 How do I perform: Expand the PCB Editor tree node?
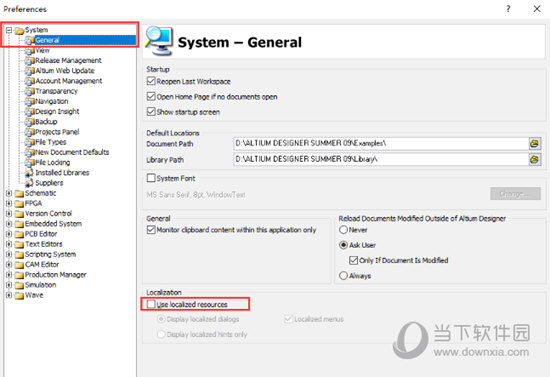[9, 234]
